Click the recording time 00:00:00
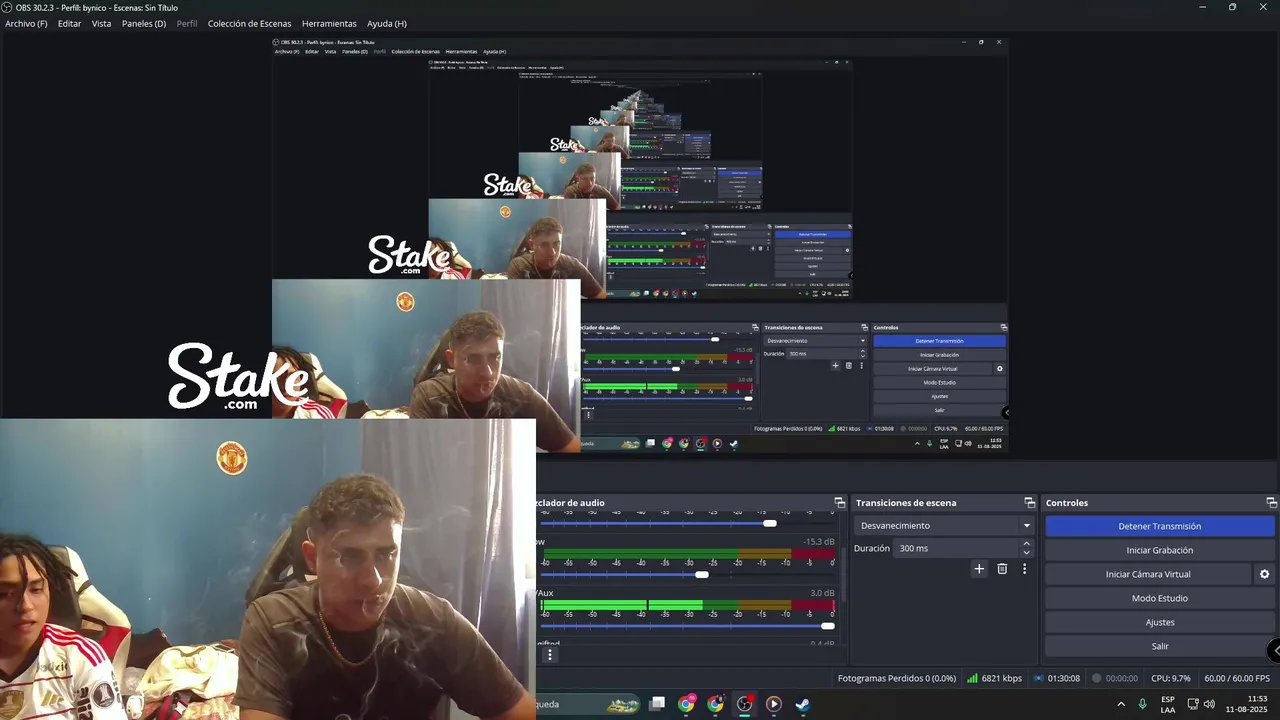The height and width of the screenshot is (720, 1280). 1122,678
